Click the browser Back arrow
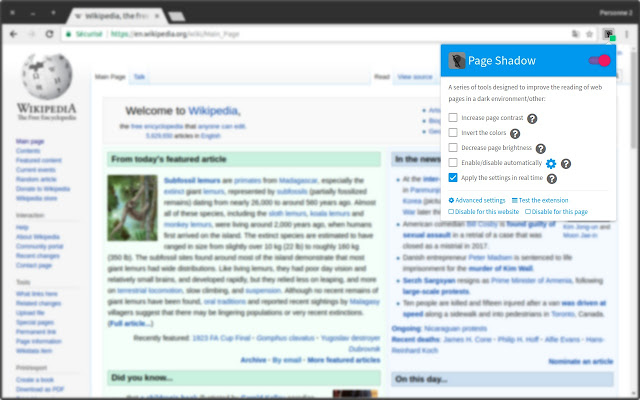The height and width of the screenshot is (400, 640). click(13, 34)
